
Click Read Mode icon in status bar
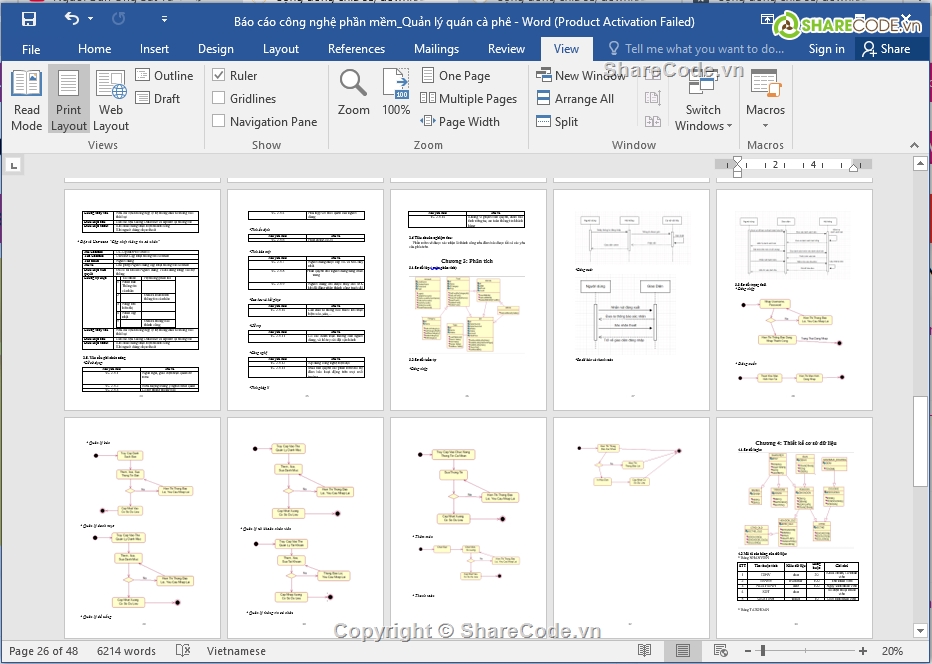pyautogui.click(x=644, y=651)
